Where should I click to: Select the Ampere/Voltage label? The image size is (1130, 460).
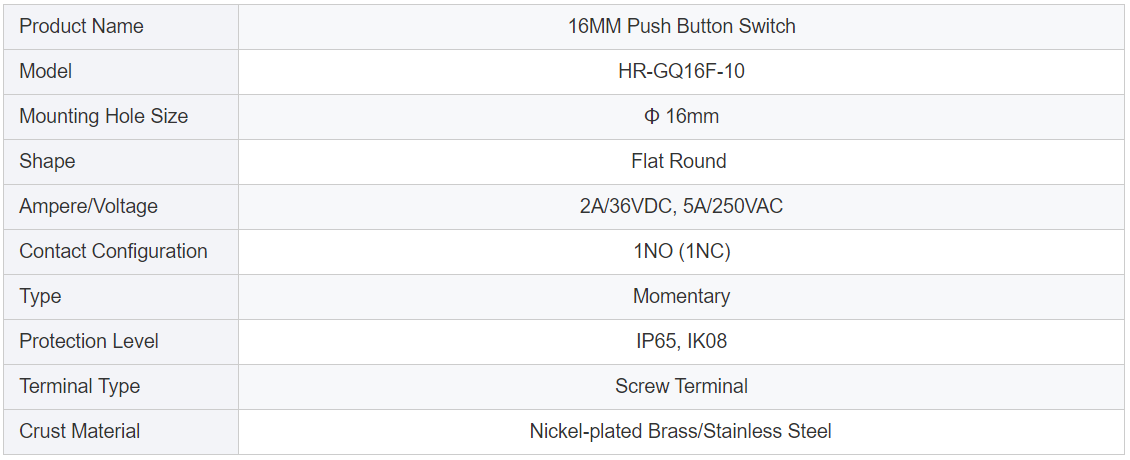(88, 207)
